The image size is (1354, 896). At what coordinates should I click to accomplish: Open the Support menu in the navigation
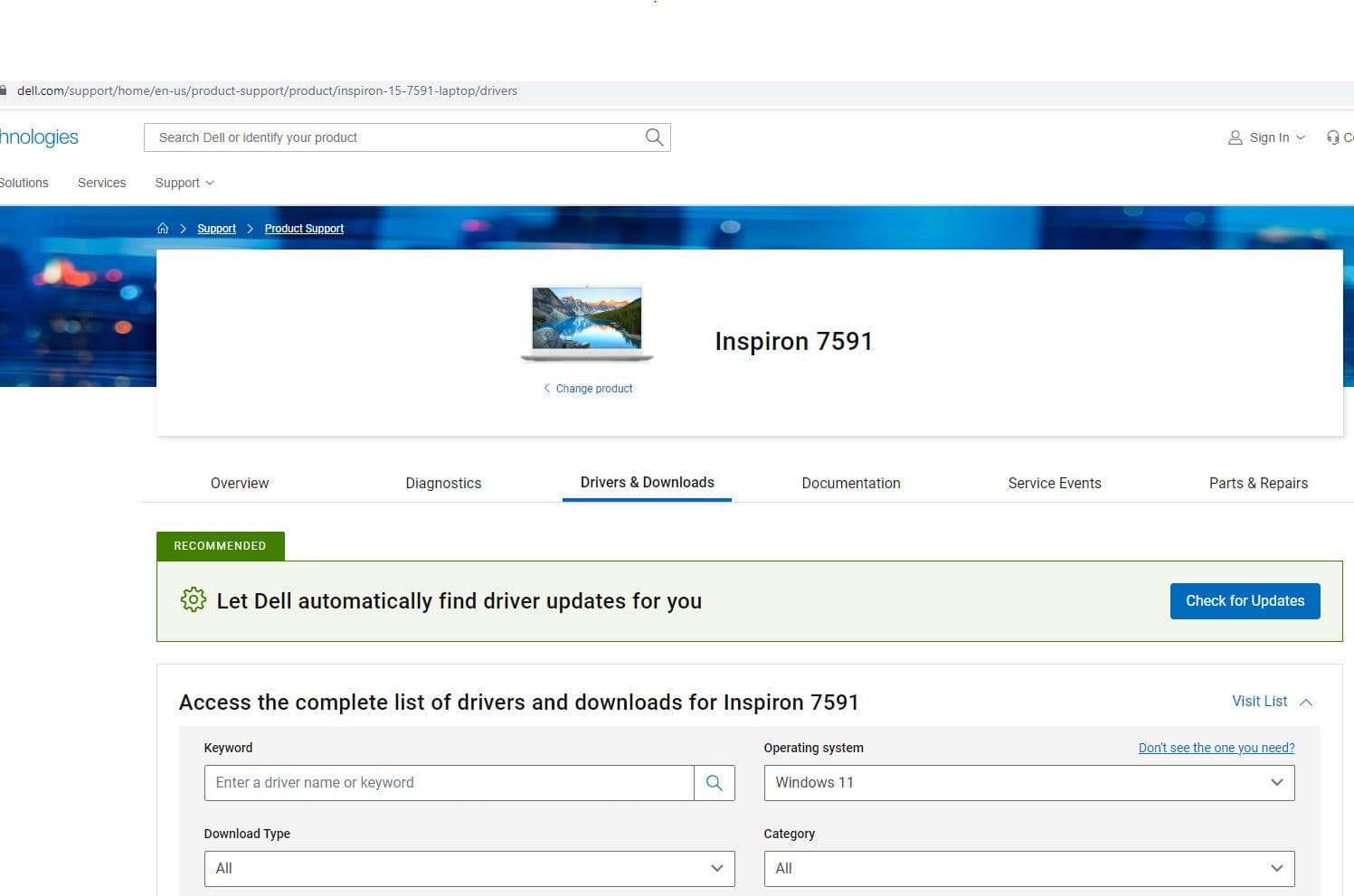(184, 183)
